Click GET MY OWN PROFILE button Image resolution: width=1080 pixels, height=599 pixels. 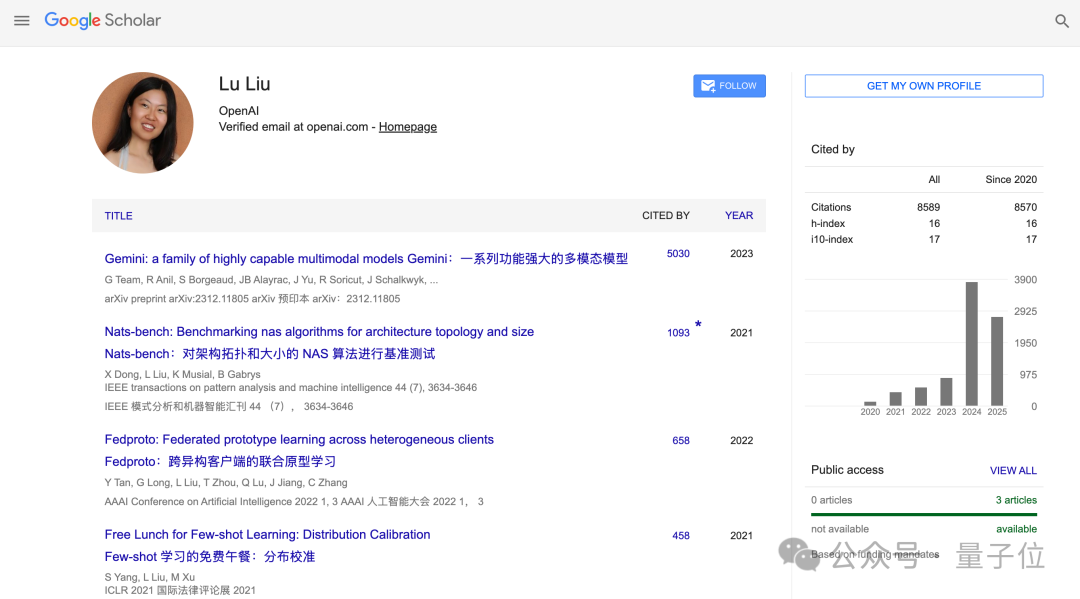[924, 86]
